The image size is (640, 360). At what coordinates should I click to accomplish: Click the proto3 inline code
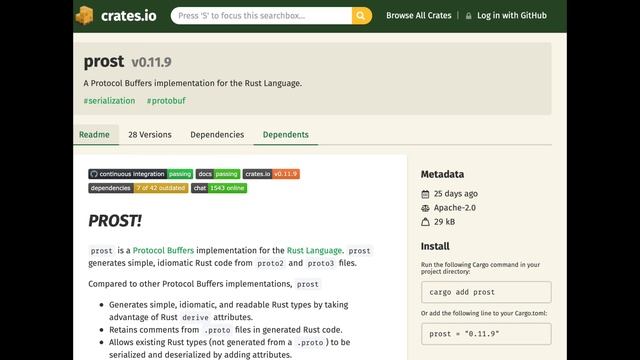coord(321,264)
